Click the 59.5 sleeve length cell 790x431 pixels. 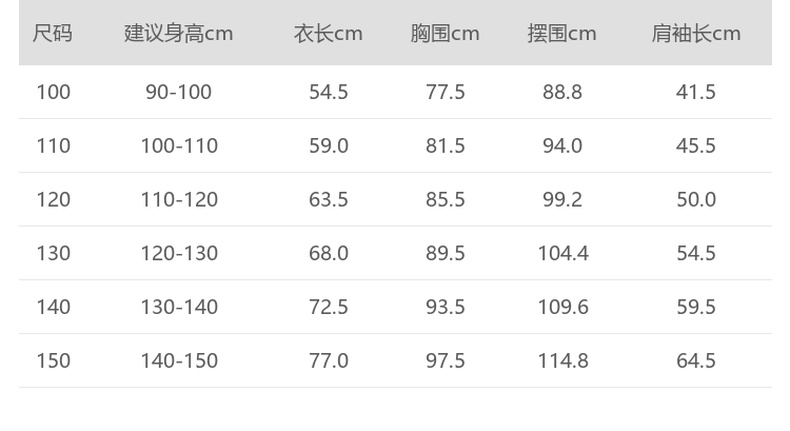tap(696, 307)
